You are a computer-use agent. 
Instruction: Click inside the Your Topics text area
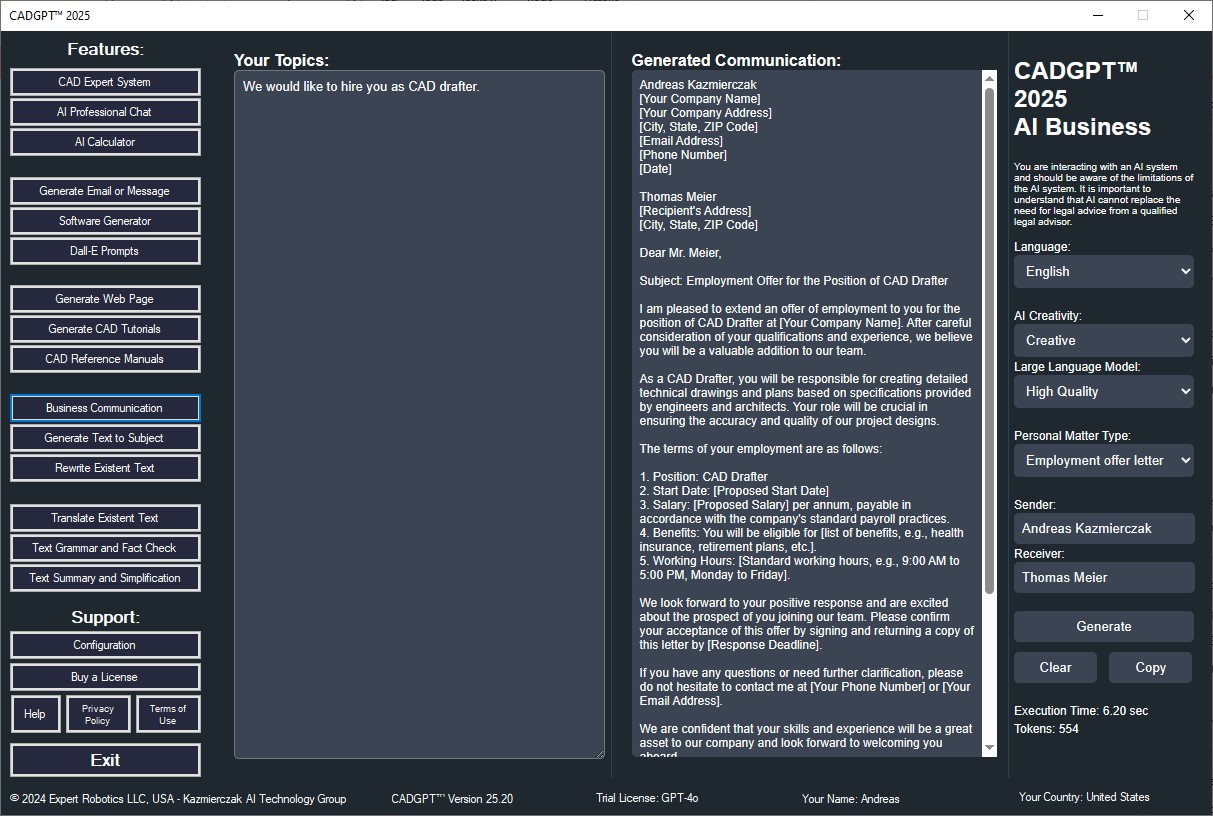(x=419, y=414)
